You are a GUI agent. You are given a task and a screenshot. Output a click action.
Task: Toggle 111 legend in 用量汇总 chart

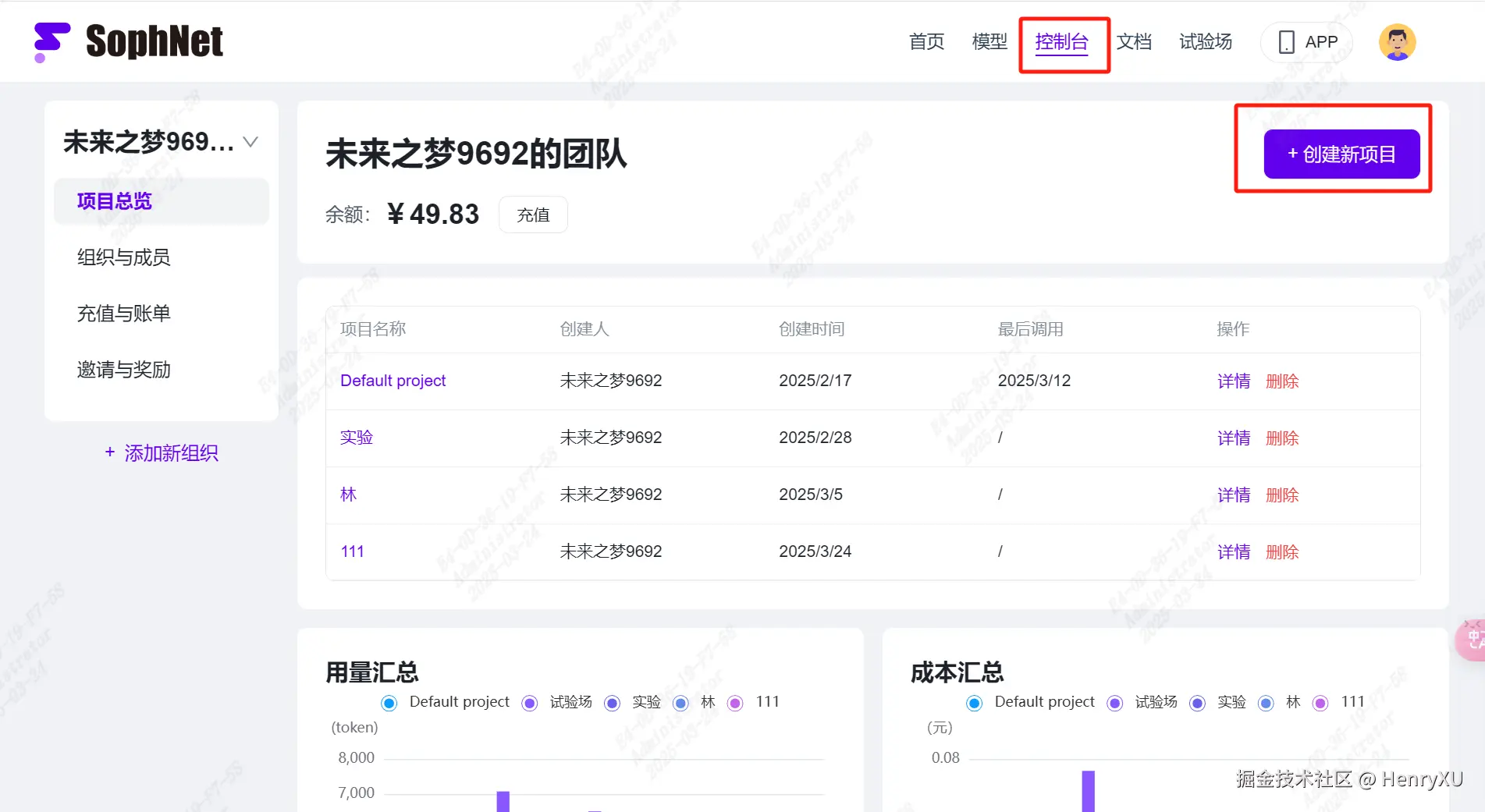pos(753,702)
